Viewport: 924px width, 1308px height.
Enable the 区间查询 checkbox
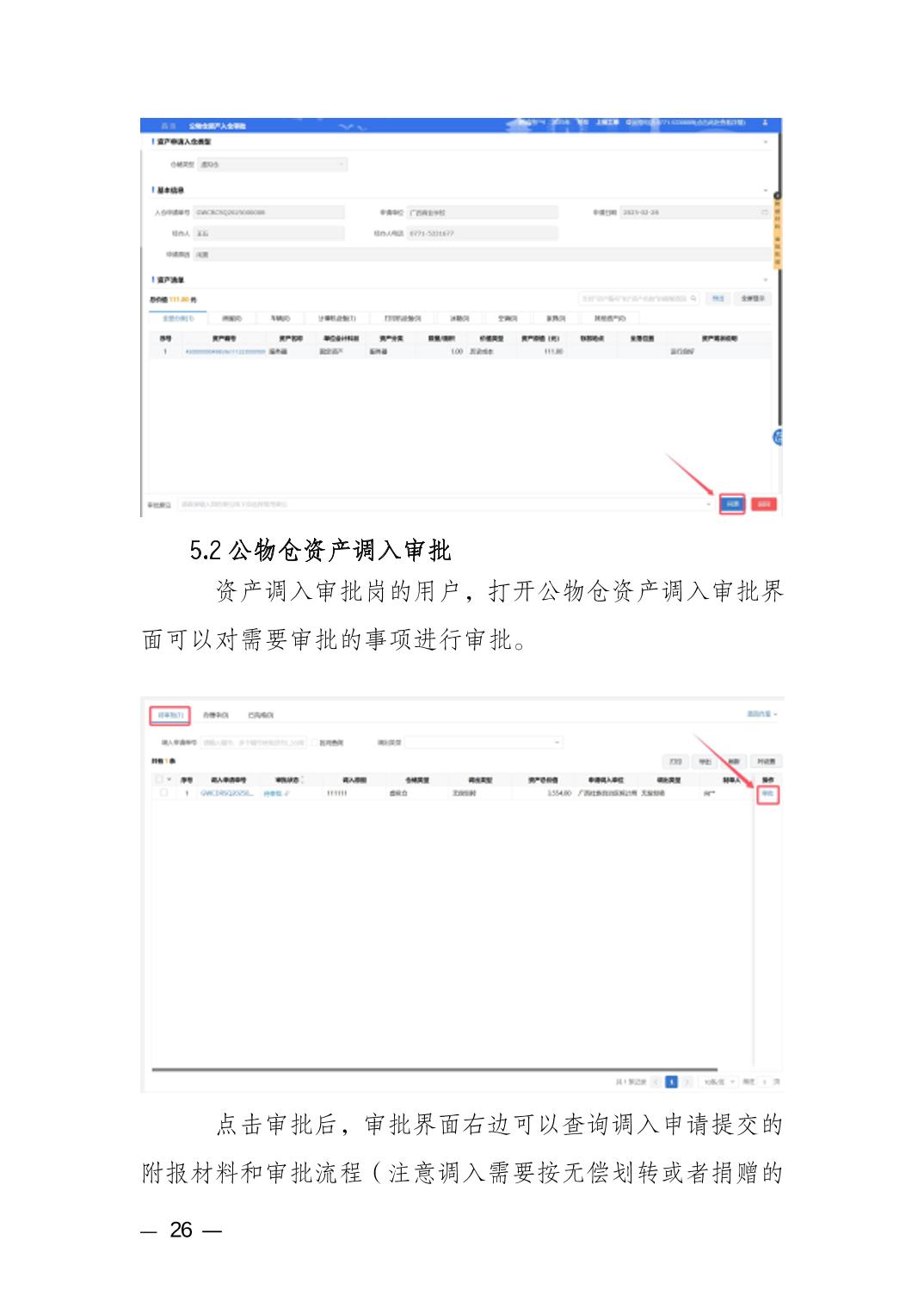[x=316, y=743]
